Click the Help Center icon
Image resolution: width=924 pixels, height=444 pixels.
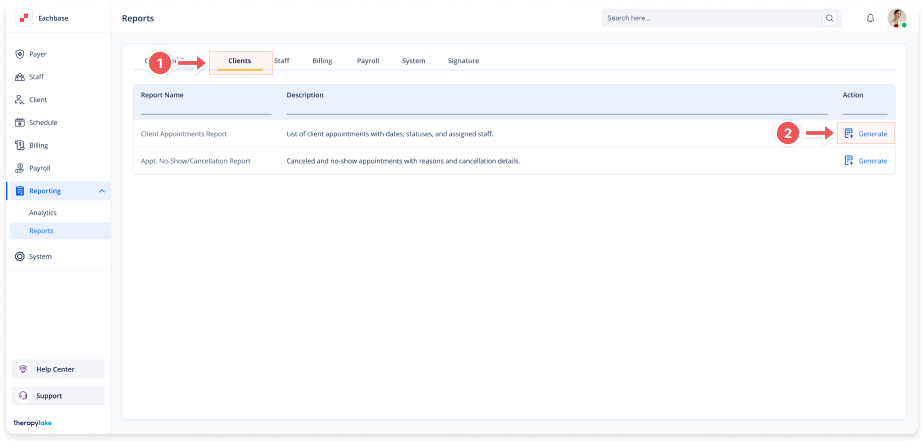pyautogui.click(x=24, y=369)
